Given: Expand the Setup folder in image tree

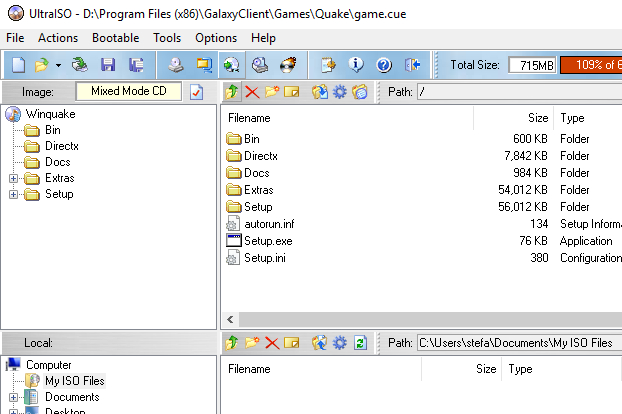Looking at the screenshot, I should 13,194.
